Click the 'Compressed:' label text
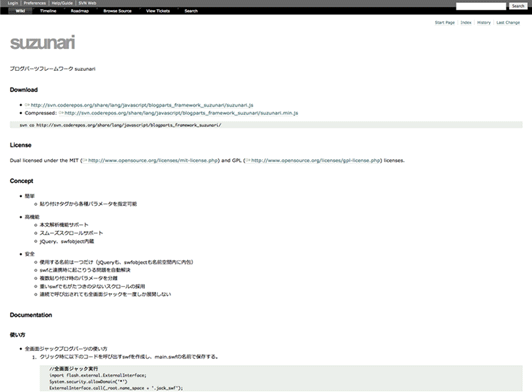 (x=40, y=113)
